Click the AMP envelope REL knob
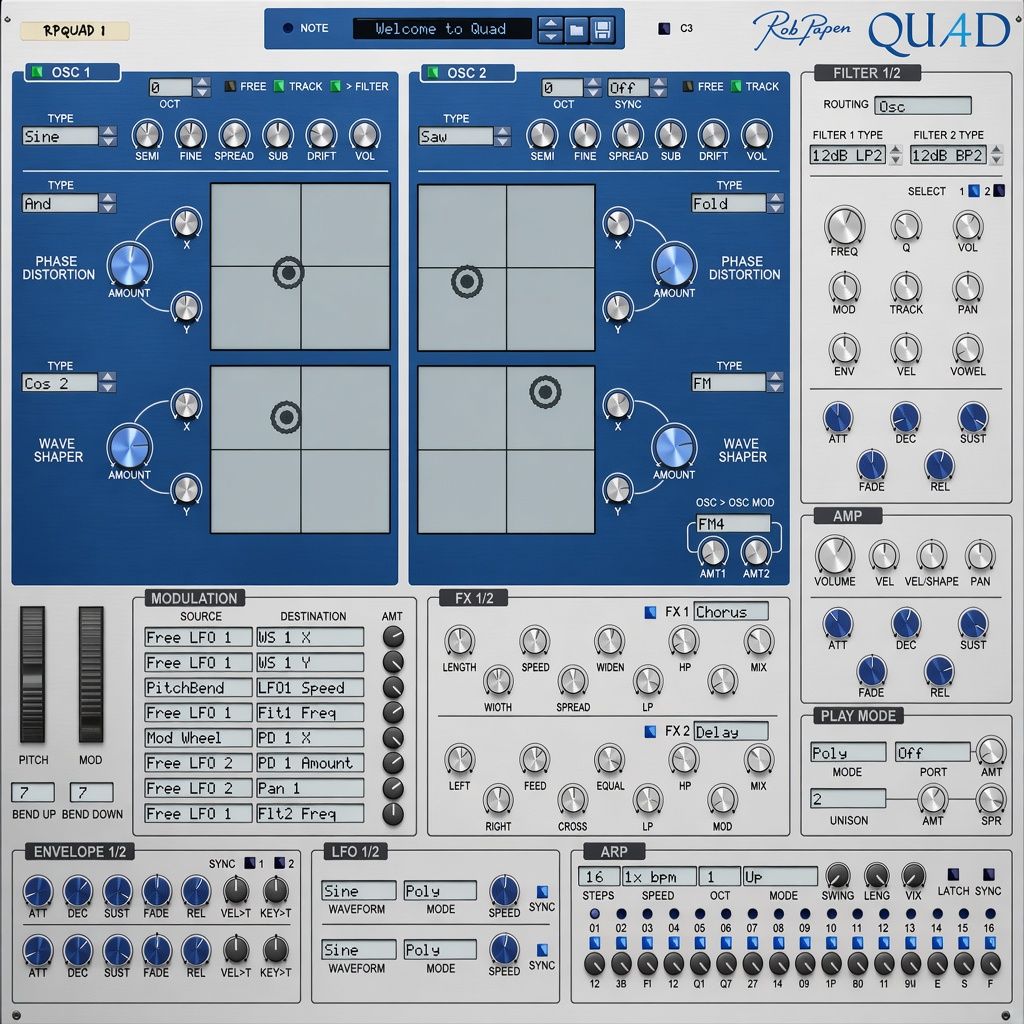The width and height of the screenshot is (1024, 1024). click(x=939, y=671)
